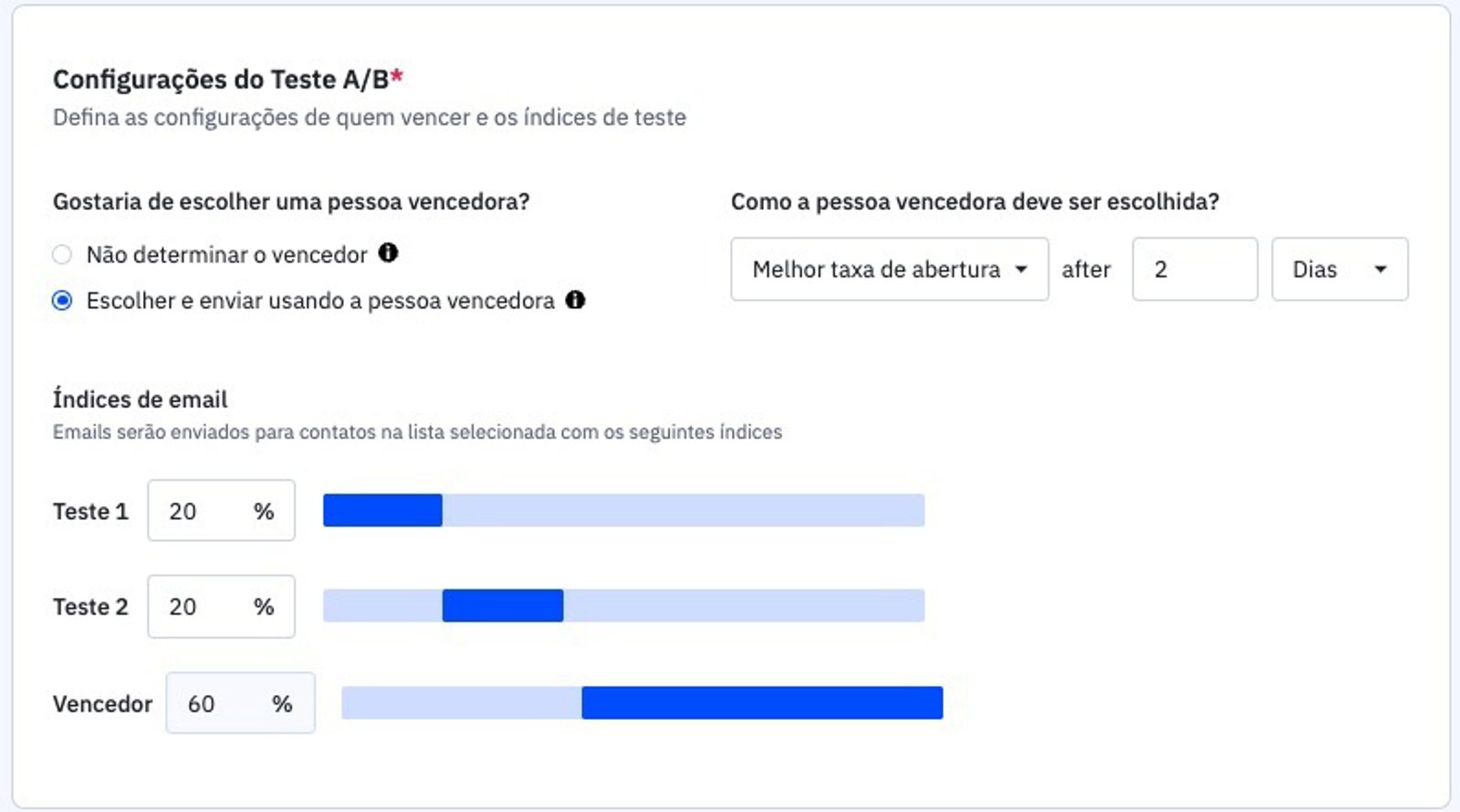Expand the "Dias" time unit dropdown
This screenshot has width=1460, height=812.
click(1339, 269)
